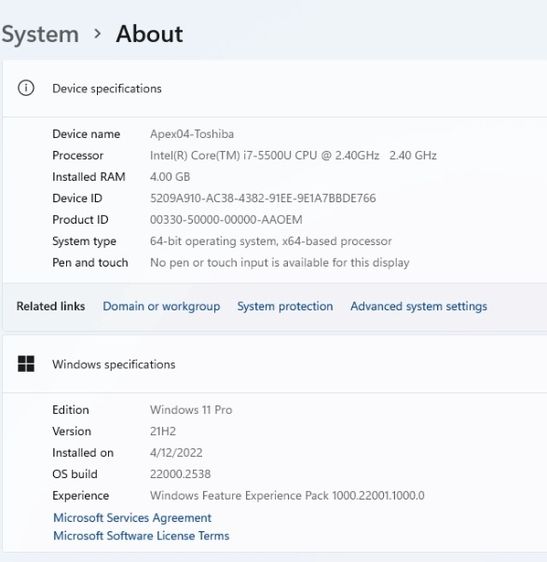Select the No pen or touch input text

[280, 263]
